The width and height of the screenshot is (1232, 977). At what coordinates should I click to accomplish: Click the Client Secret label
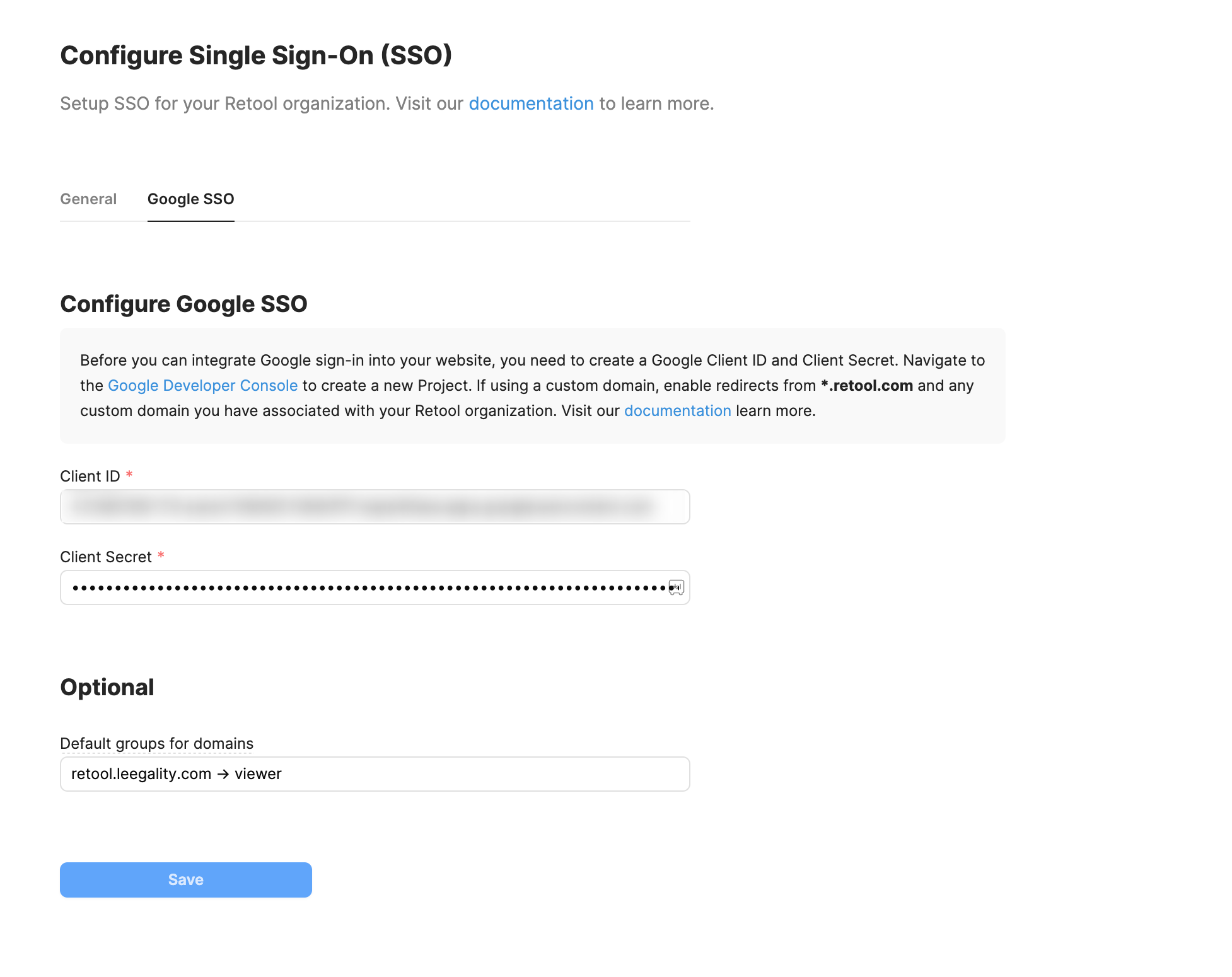click(x=106, y=557)
